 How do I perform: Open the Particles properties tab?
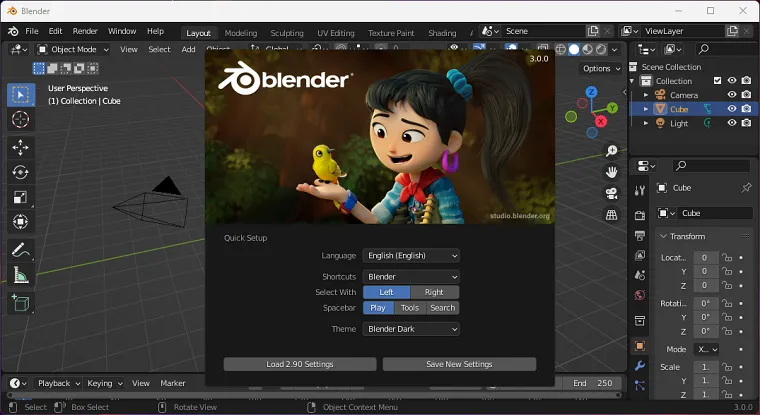coord(640,385)
